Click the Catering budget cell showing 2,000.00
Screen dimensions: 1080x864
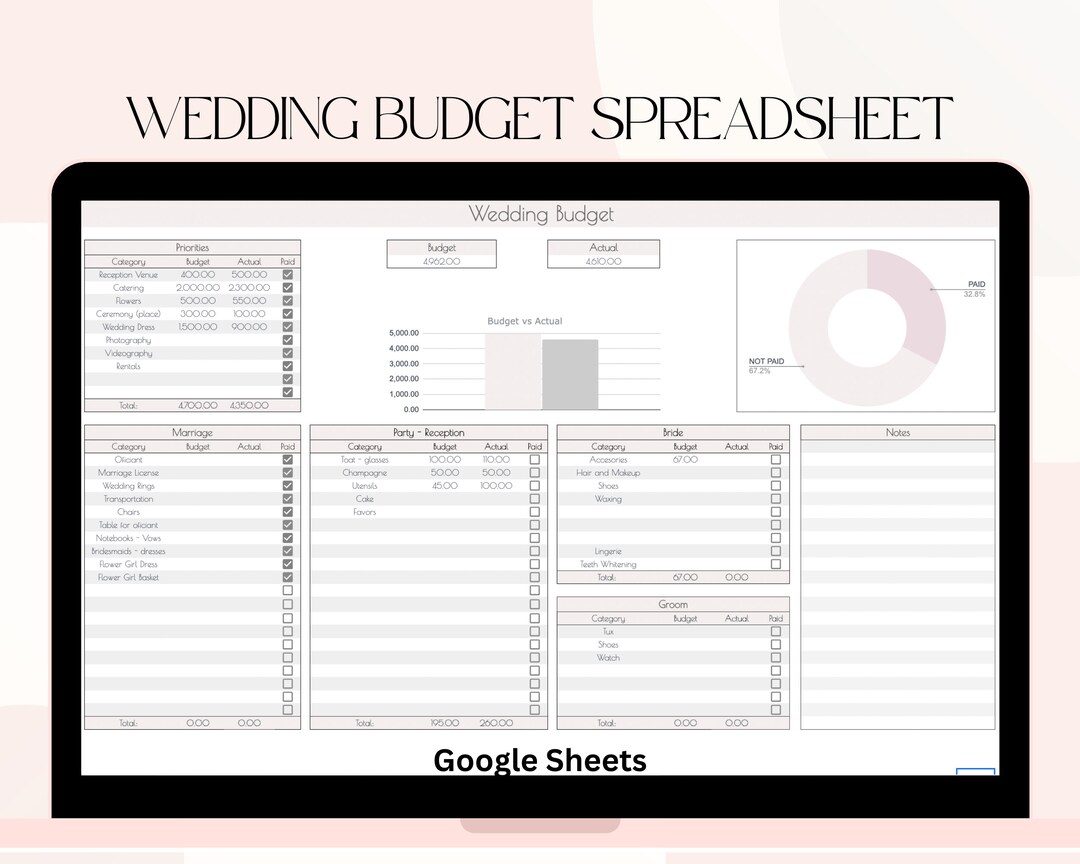coord(197,287)
